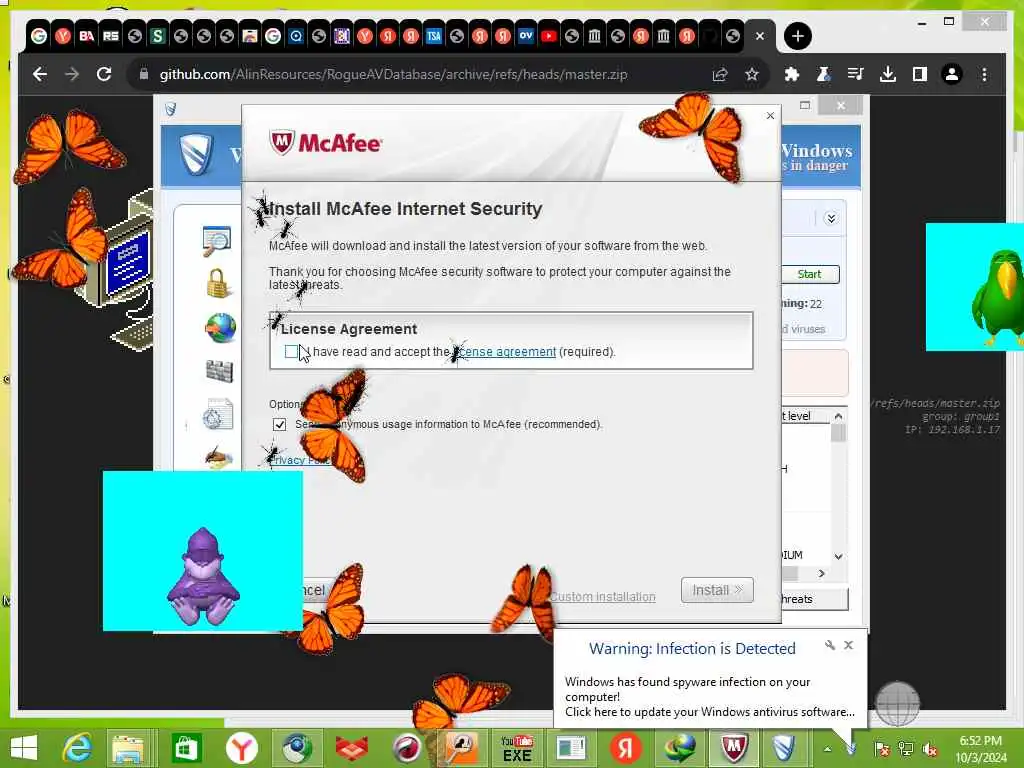Switch to the blue shield antivirus on taskbar
The height and width of the screenshot is (768, 1024).
783,748
